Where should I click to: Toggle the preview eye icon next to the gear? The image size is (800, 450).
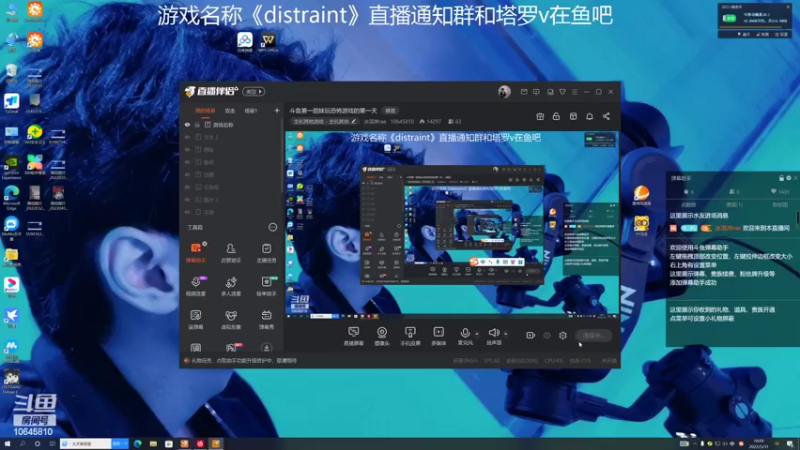coord(547,335)
